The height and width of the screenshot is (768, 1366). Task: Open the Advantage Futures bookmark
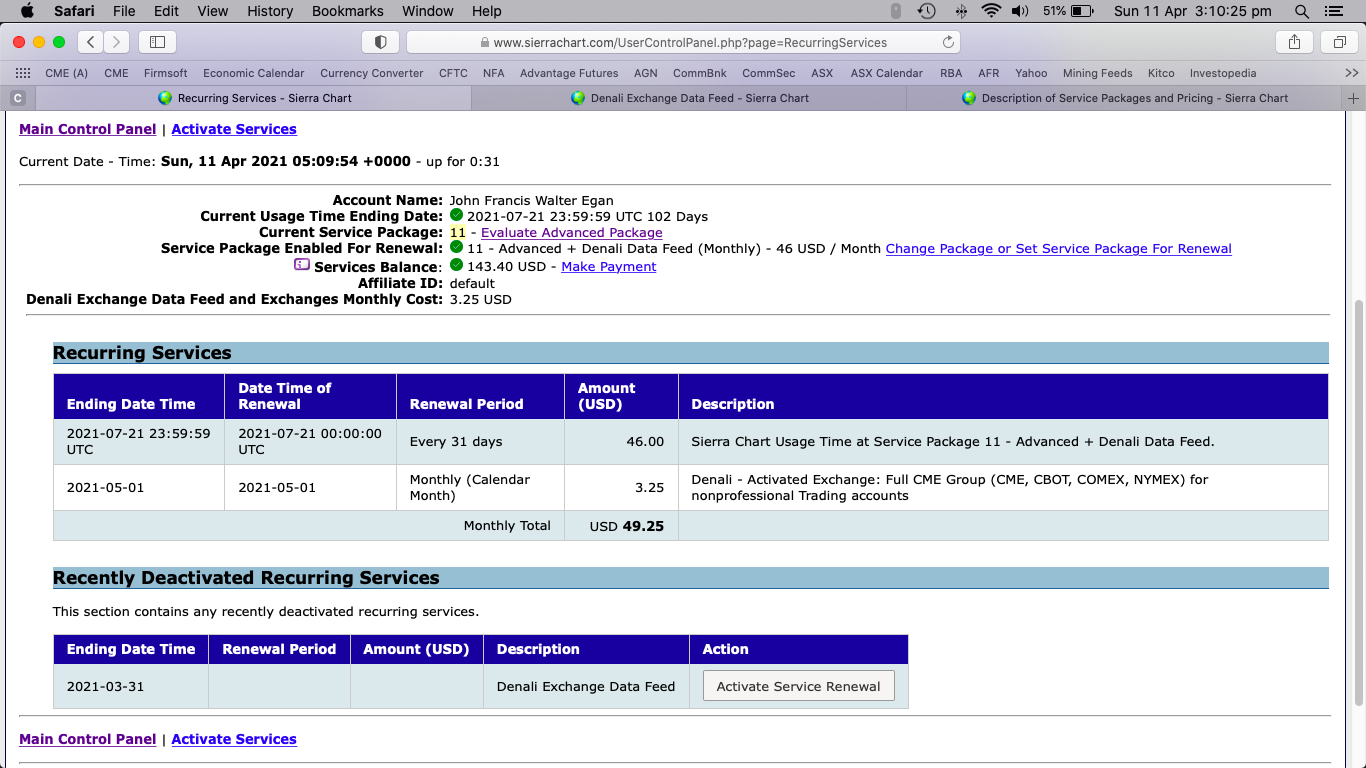point(569,73)
